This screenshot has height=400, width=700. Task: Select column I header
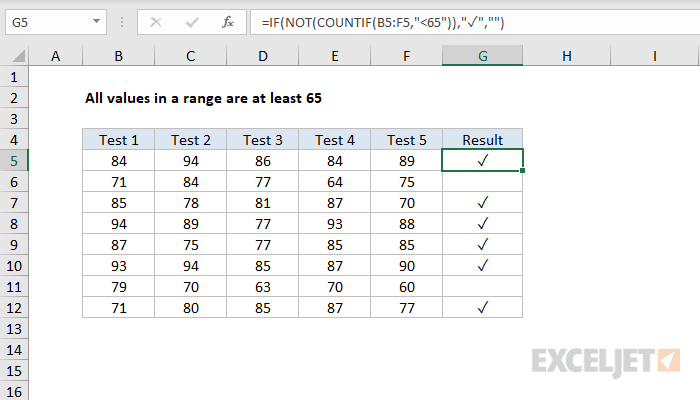tap(654, 57)
